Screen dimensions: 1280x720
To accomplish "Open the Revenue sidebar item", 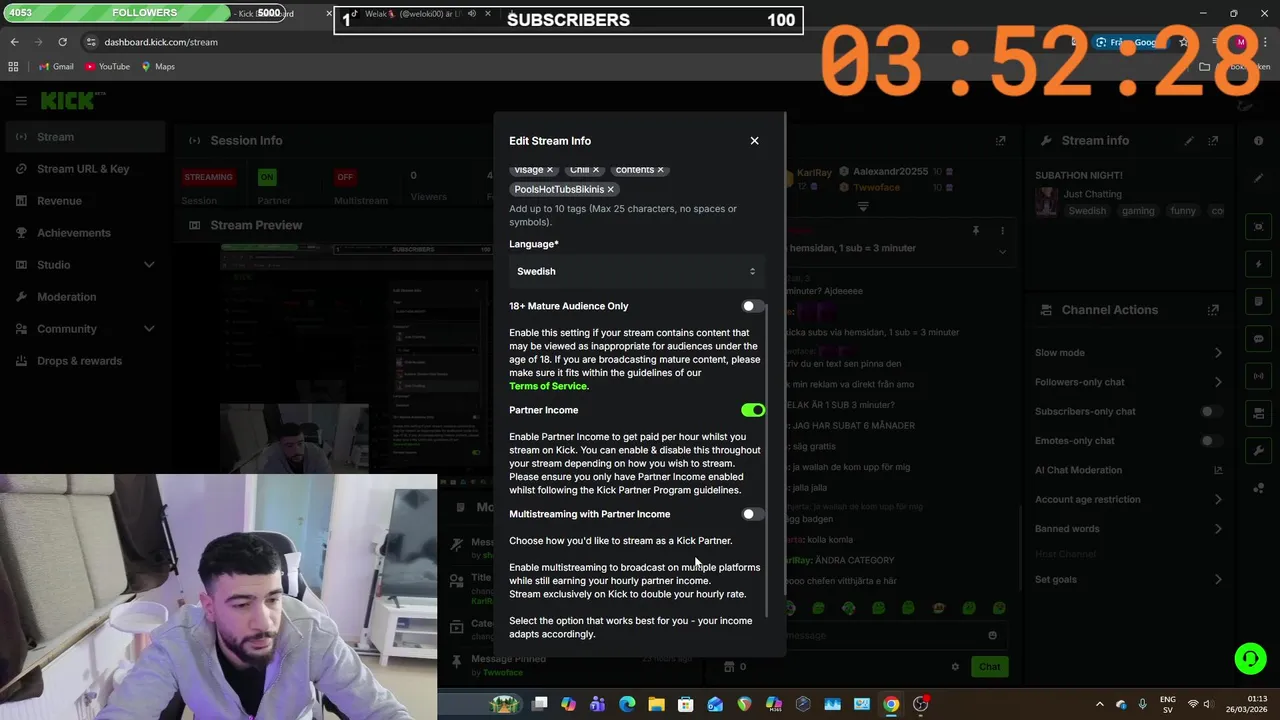I will [x=85, y=201].
